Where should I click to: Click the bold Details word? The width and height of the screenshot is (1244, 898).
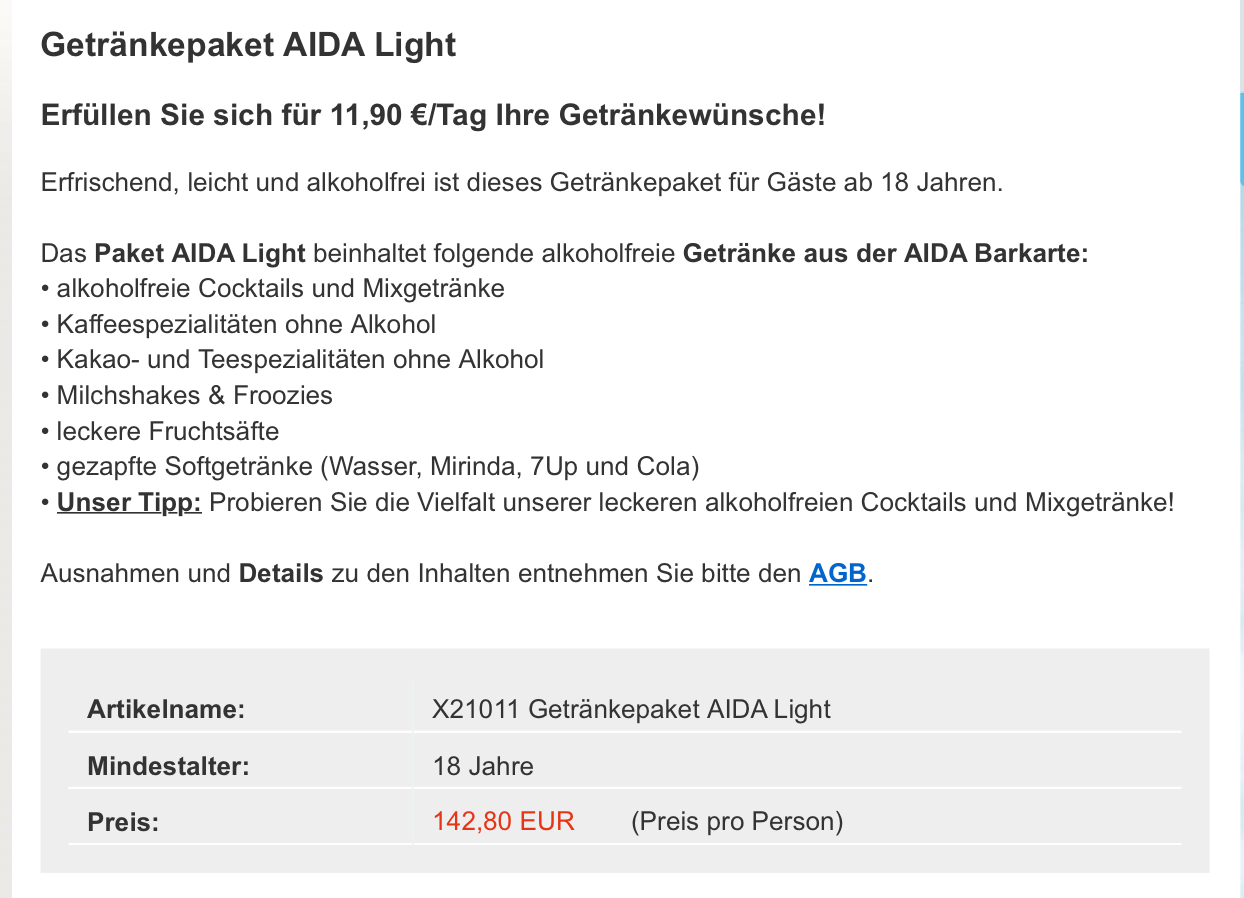point(281,574)
